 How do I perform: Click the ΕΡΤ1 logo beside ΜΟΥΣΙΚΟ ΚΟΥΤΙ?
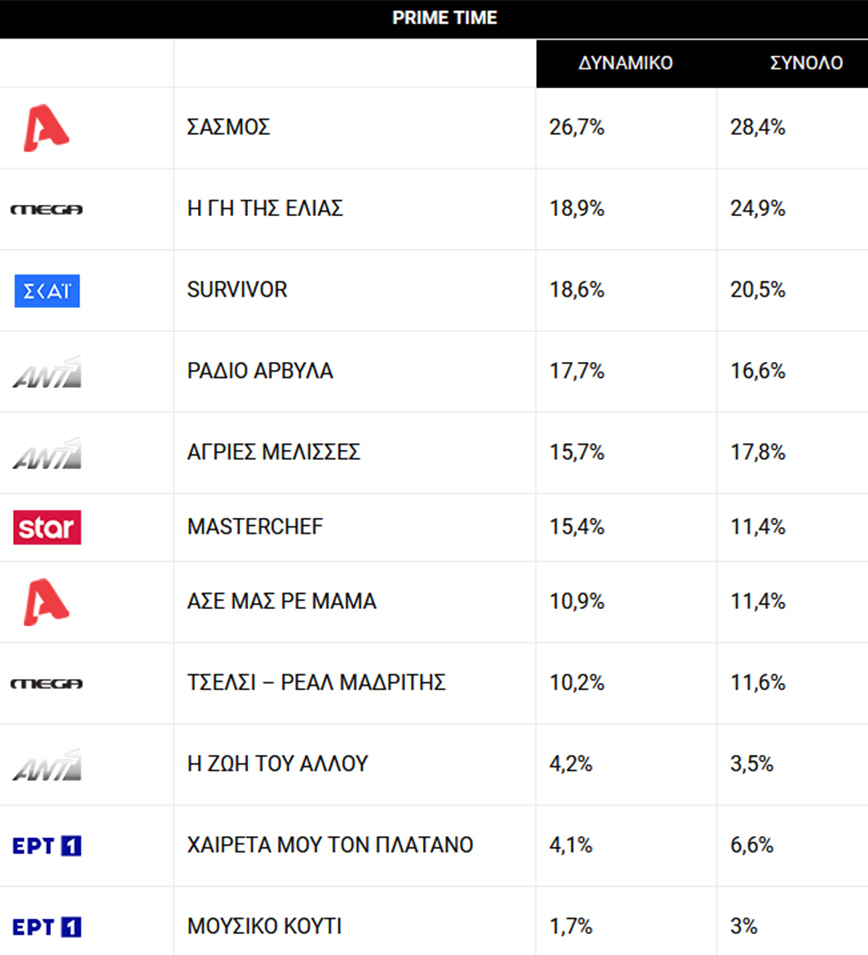point(47,927)
